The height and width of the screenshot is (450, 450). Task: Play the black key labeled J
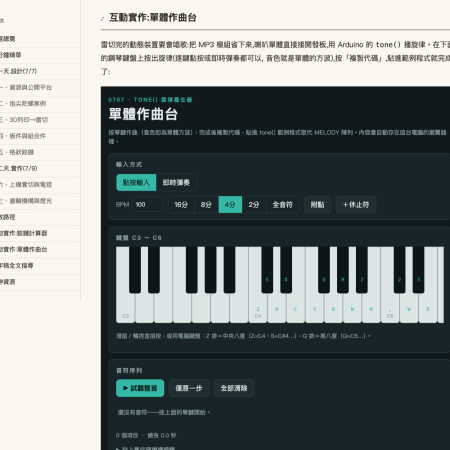click(362, 270)
